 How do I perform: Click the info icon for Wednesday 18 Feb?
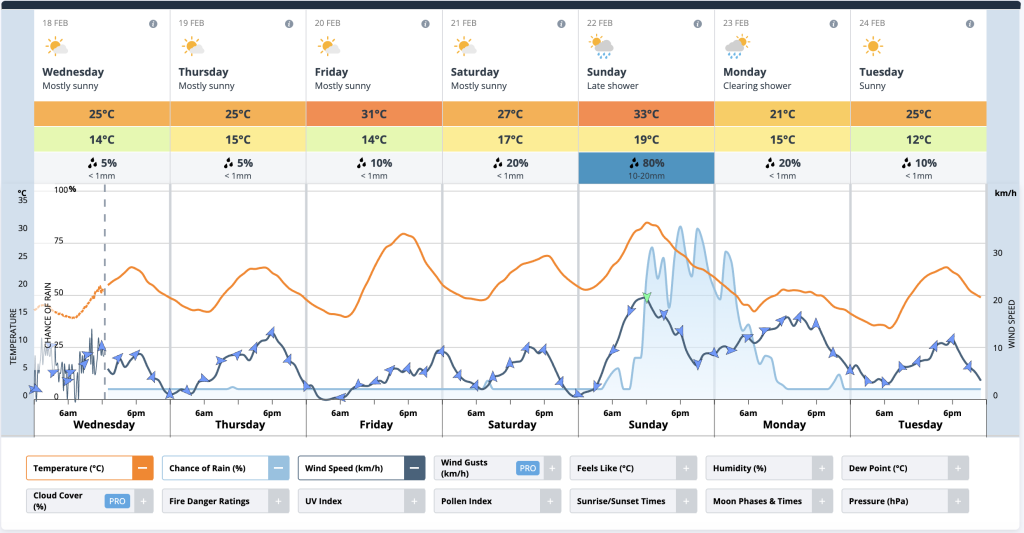click(x=153, y=23)
